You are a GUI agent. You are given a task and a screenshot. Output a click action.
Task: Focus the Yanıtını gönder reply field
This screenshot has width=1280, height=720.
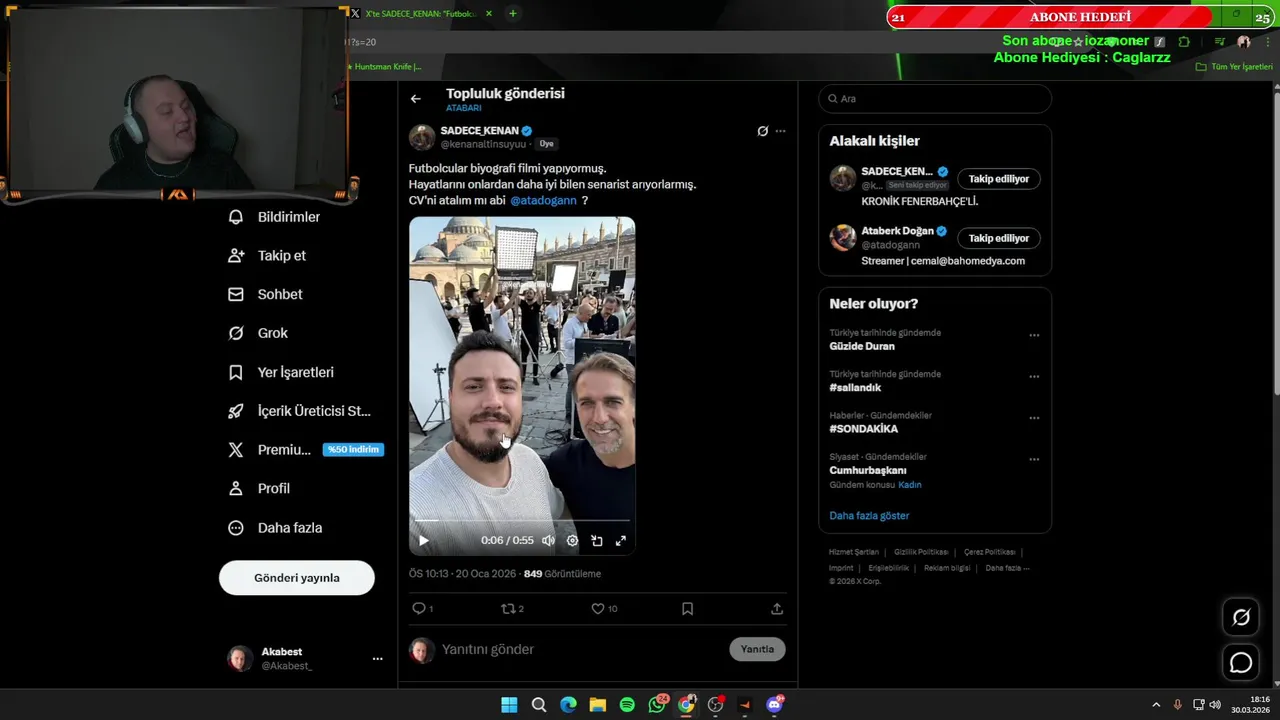[x=580, y=650]
